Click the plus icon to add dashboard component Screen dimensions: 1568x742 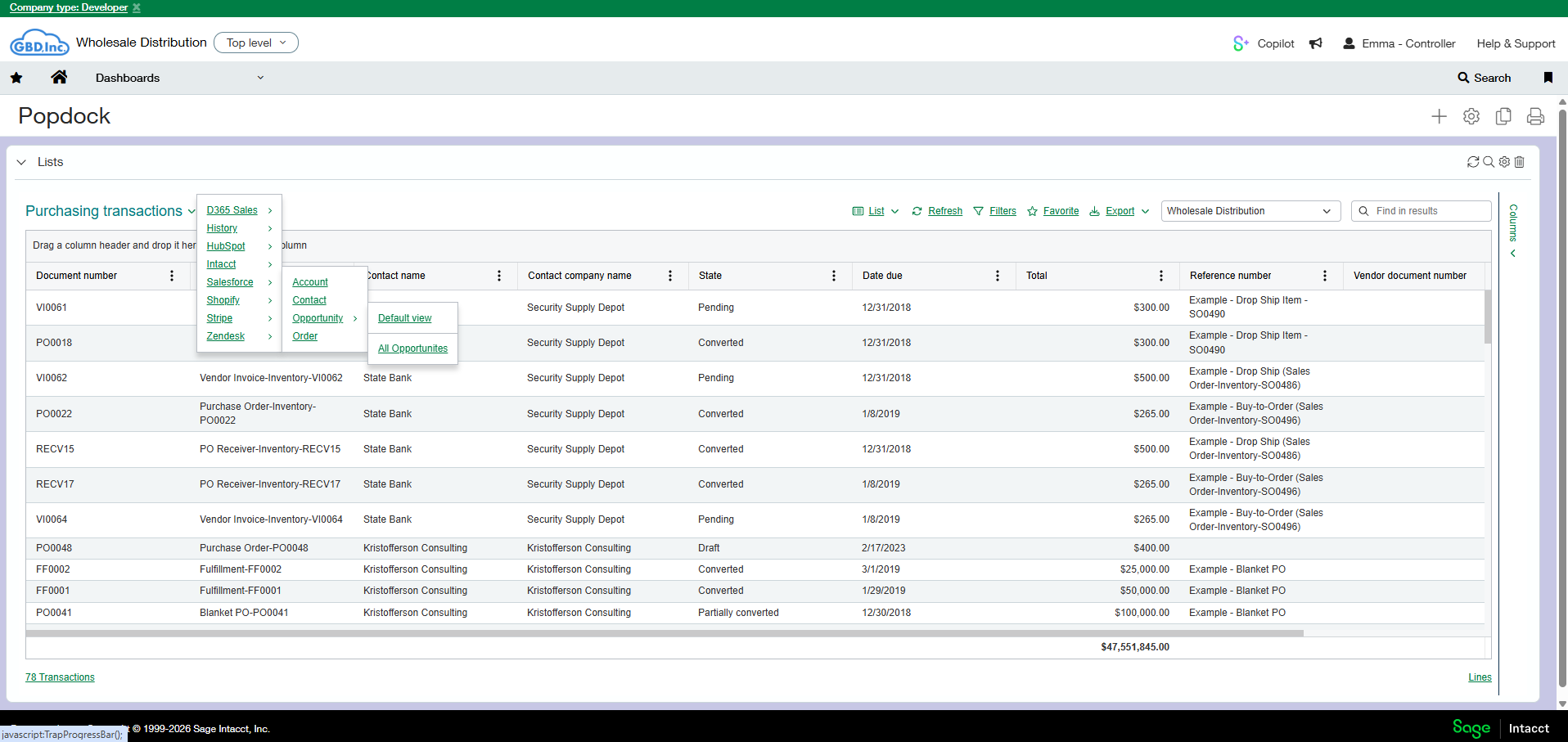1439,117
